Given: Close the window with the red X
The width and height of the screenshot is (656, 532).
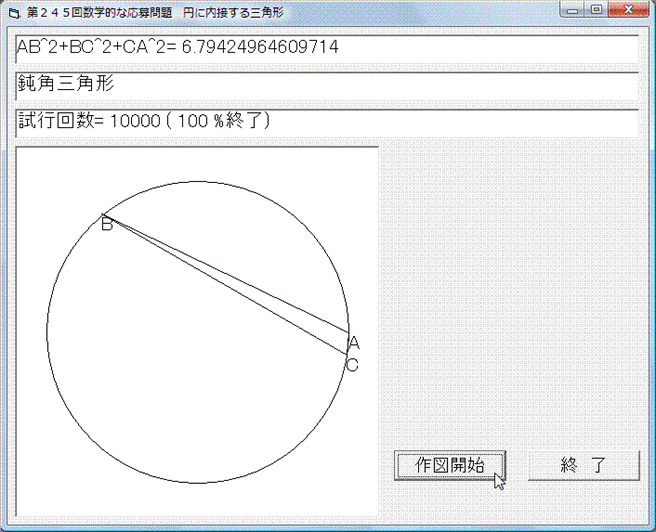Looking at the screenshot, I should pos(626,10).
